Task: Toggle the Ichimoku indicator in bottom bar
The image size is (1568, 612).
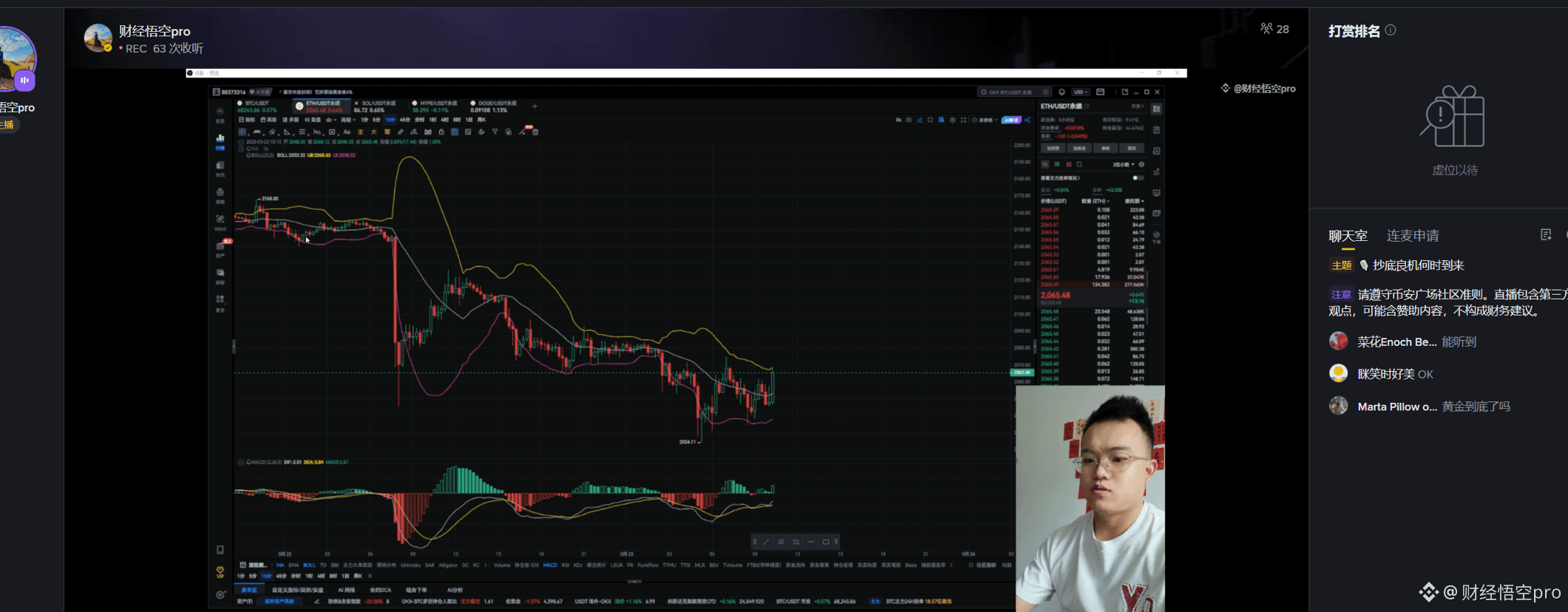Action: 410,565
